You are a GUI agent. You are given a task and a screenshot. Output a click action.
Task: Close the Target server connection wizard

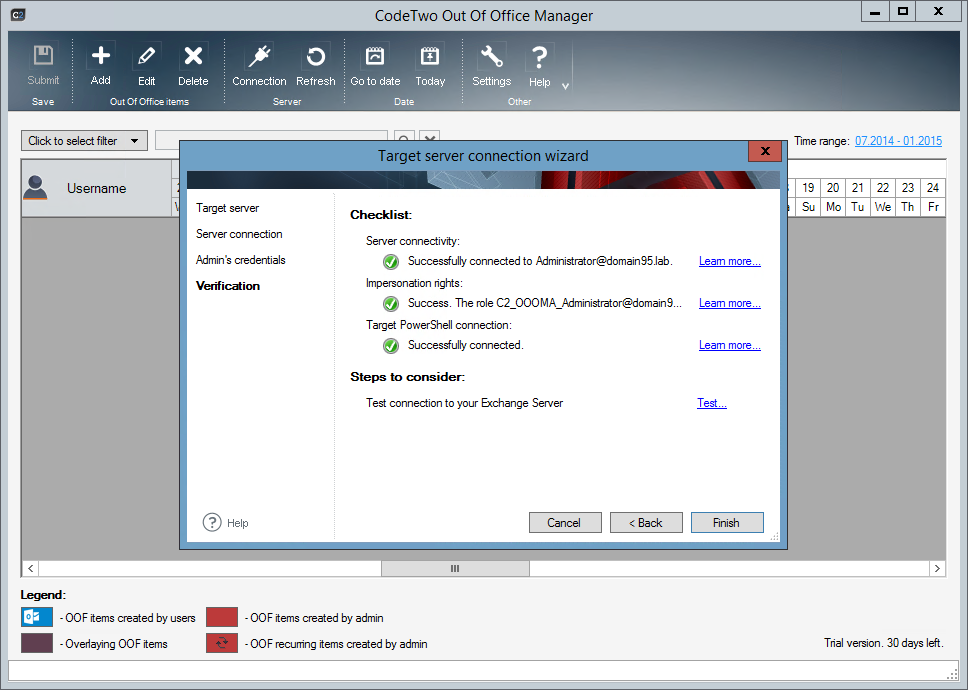pos(765,151)
